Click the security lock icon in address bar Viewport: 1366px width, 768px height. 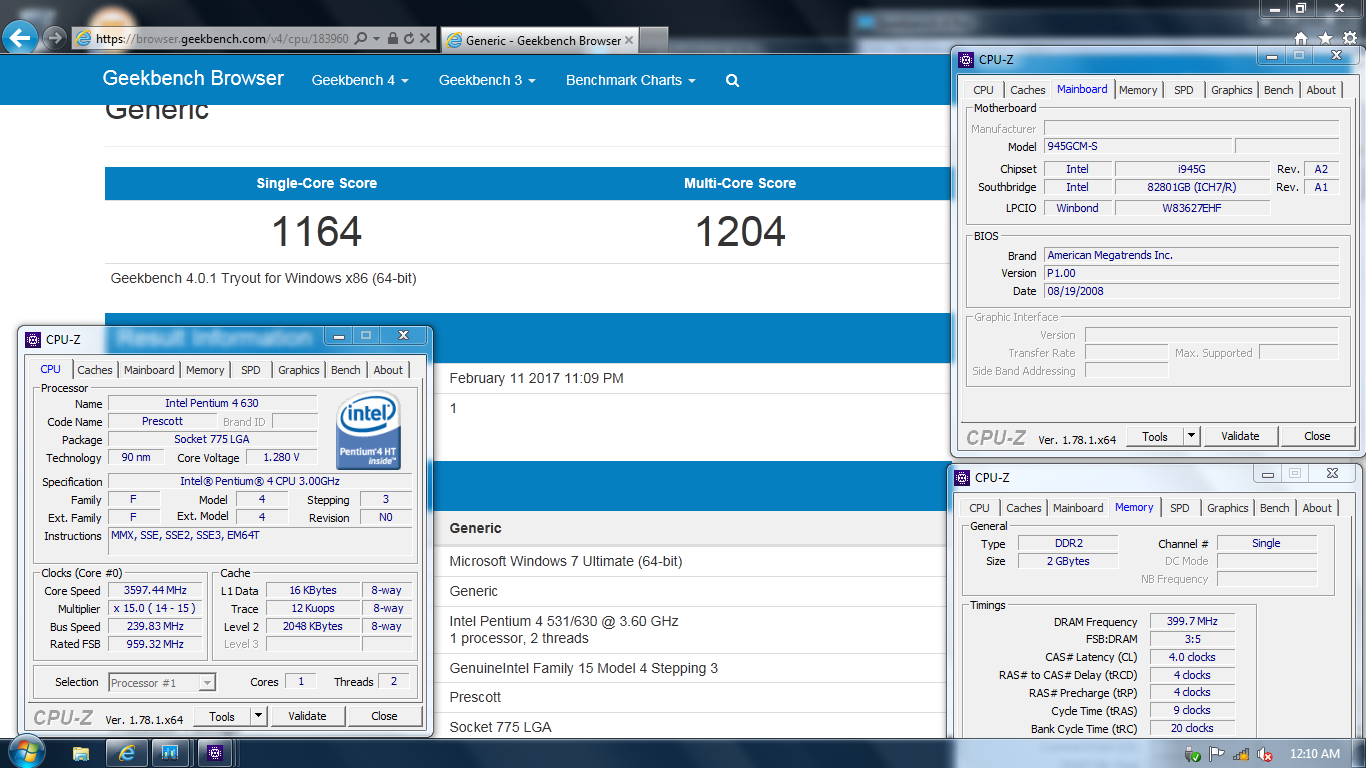tap(392, 39)
